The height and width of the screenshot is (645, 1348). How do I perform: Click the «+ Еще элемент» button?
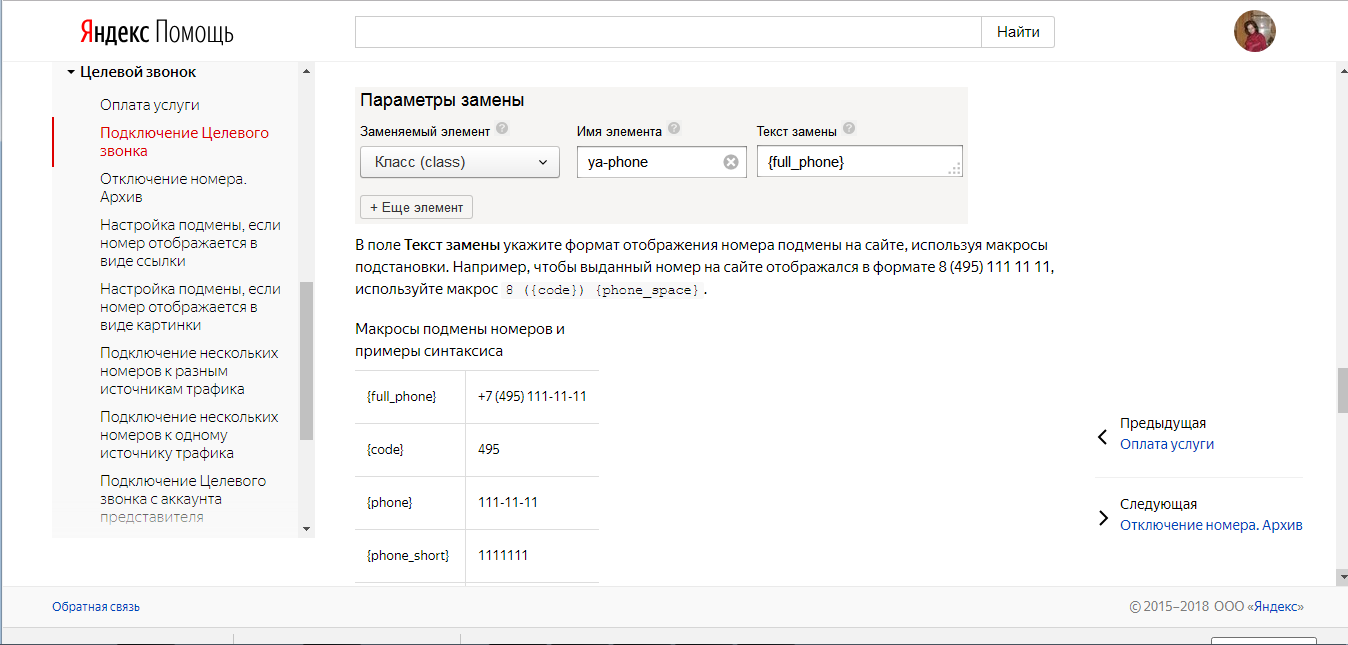click(x=415, y=207)
